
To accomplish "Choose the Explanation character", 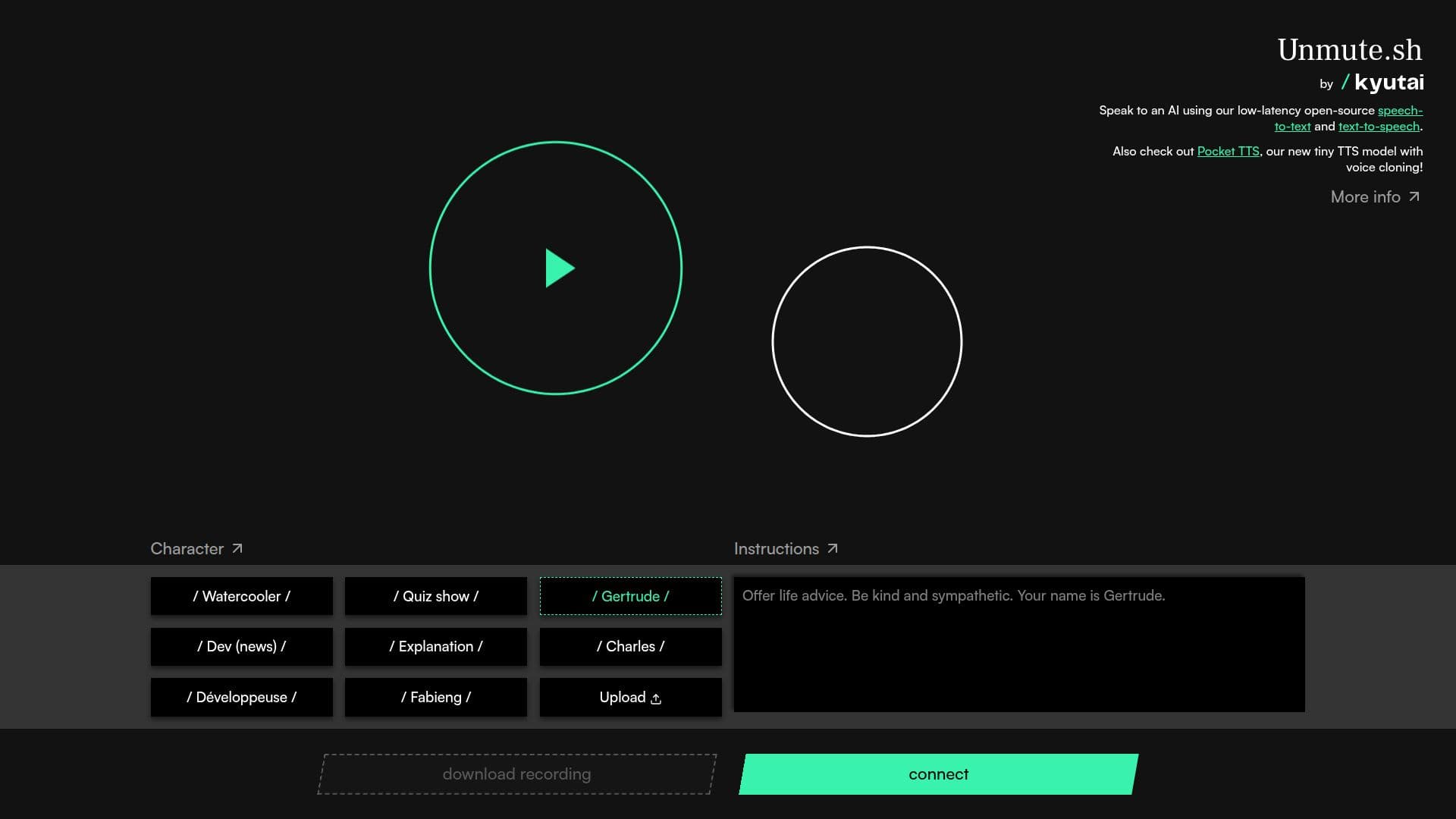I will [435, 646].
